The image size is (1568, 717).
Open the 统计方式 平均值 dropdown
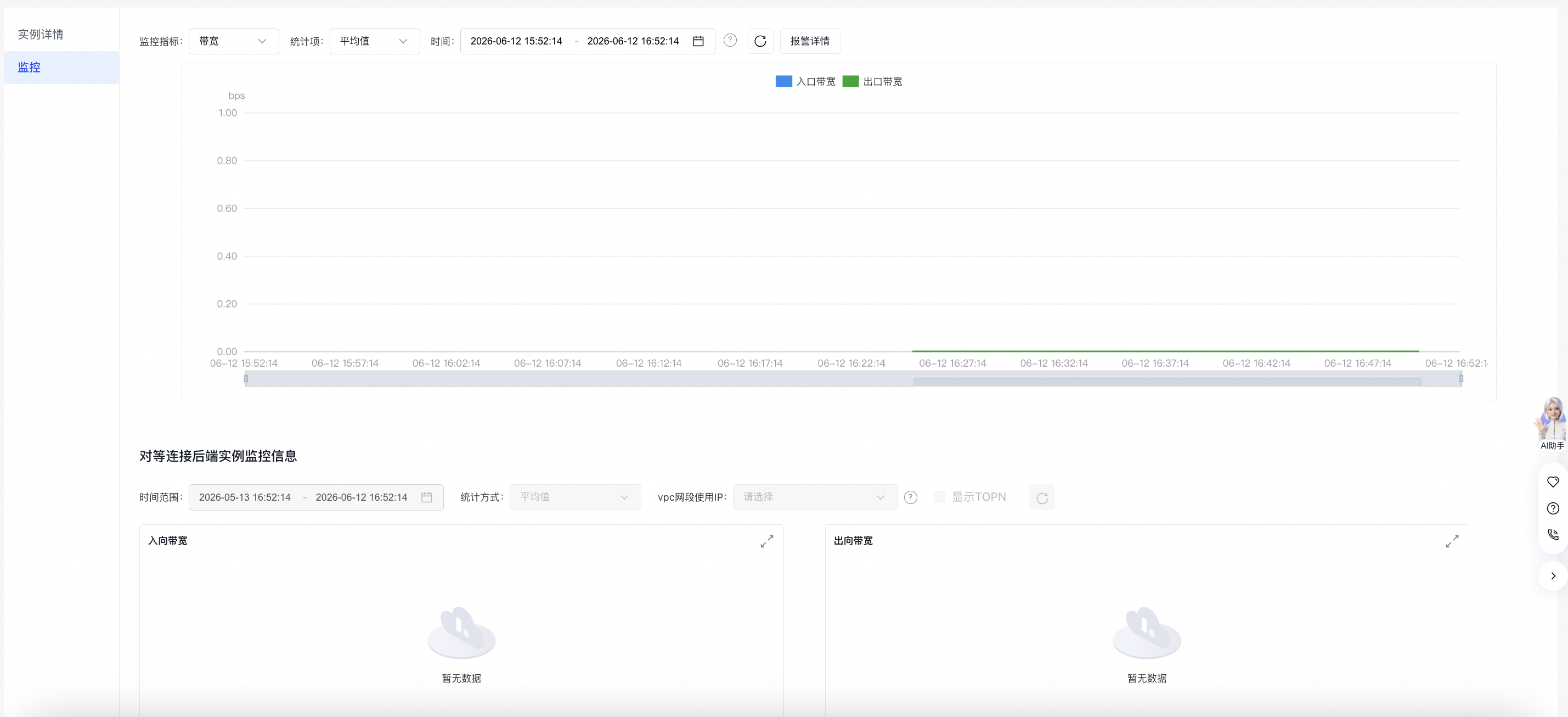(575, 497)
